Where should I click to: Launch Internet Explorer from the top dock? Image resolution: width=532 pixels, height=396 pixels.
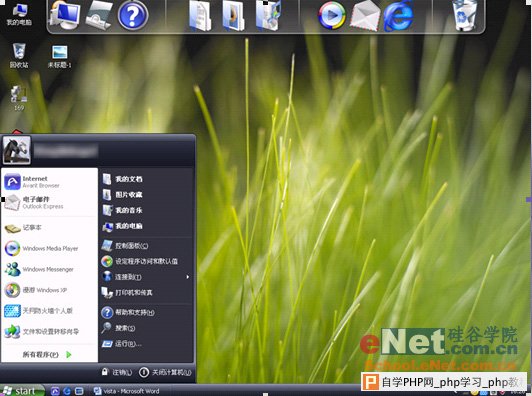tap(399, 16)
